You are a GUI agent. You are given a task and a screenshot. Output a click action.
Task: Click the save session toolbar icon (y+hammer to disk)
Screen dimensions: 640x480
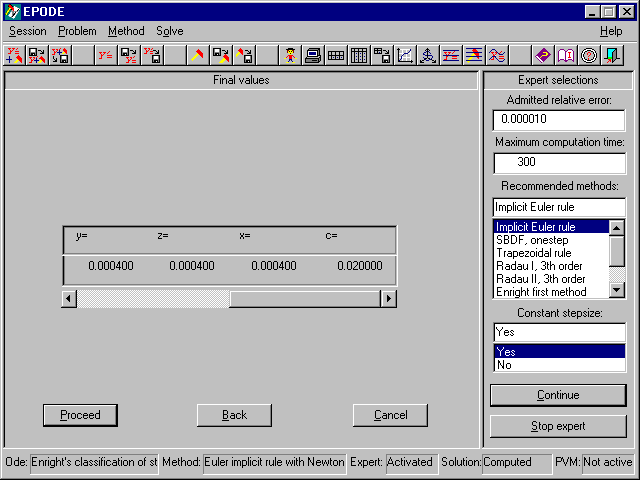[x=60, y=55]
